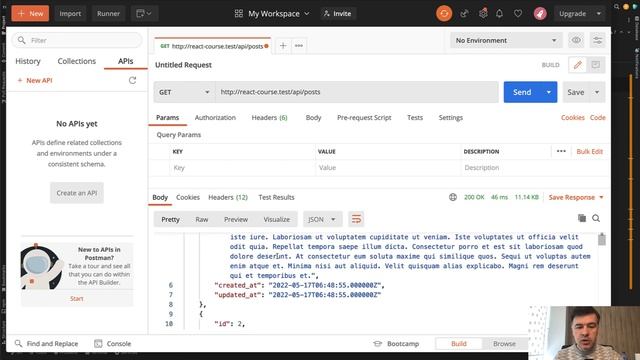The width and height of the screenshot is (640, 360).
Task: Click the orange sync icon
Action: 444,13
